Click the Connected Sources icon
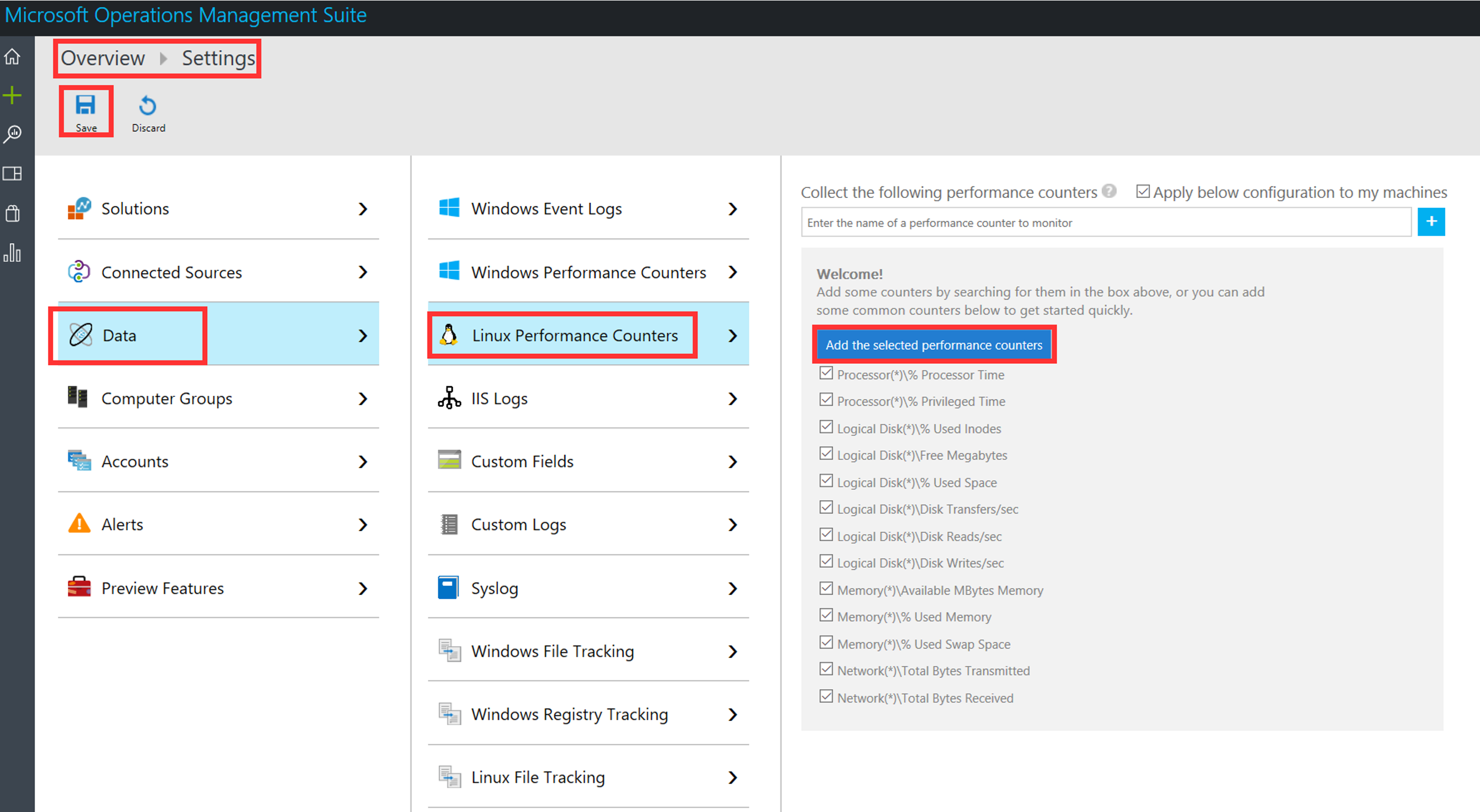 click(x=79, y=272)
